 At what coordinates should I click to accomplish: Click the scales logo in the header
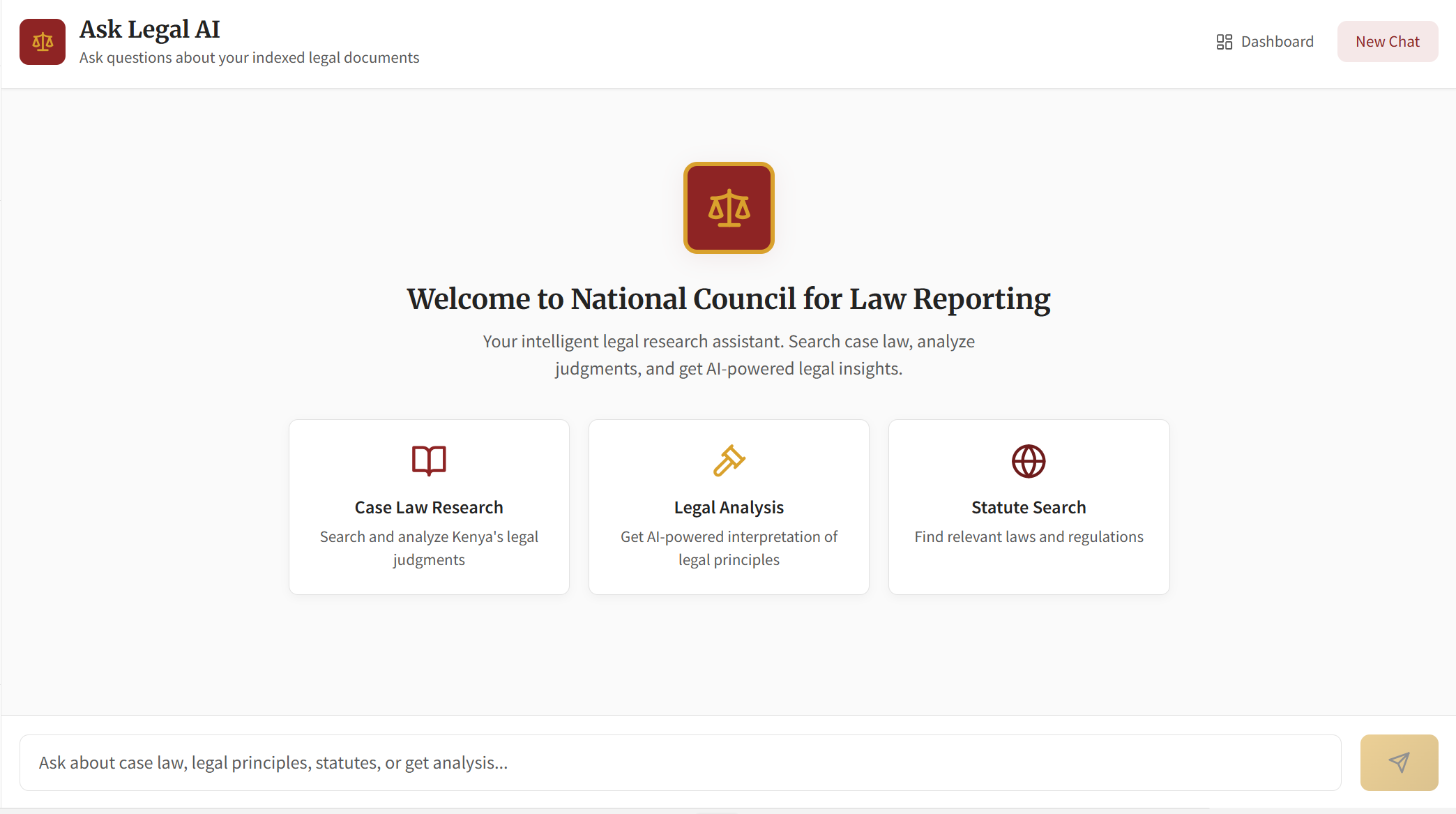43,42
